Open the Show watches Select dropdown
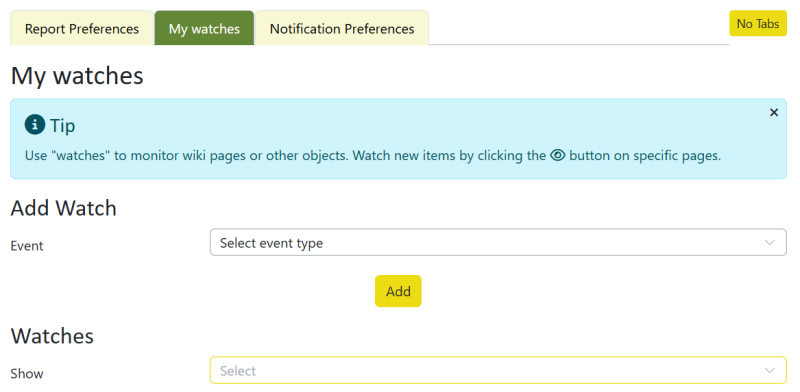The height and width of the screenshot is (392, 800). (498, 370)
